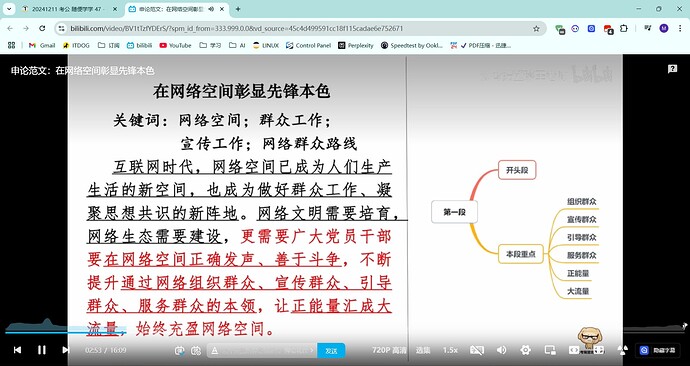Close the 申论范文 bilibili tab
The height and width of the screenshot is (366, 690).
tap(221, 9)
